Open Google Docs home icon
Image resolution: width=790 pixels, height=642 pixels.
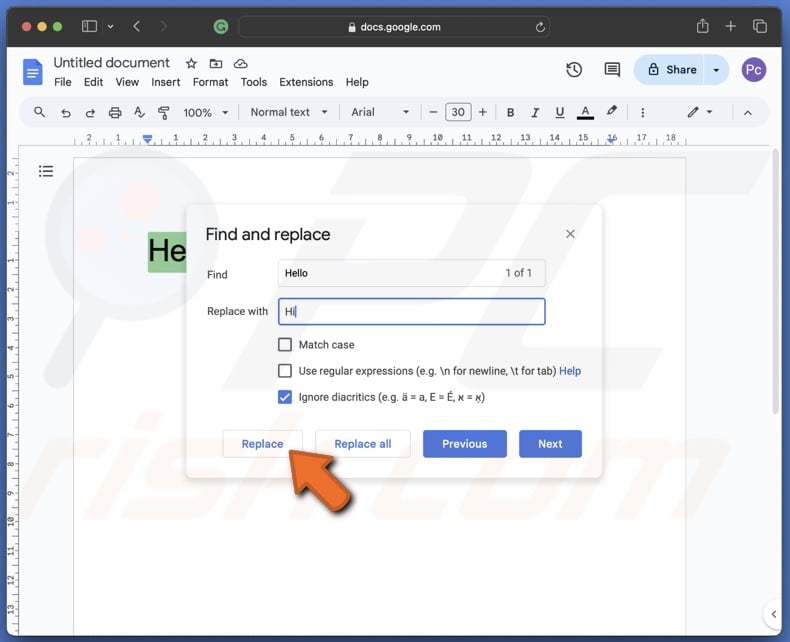(x=33, y=72)
